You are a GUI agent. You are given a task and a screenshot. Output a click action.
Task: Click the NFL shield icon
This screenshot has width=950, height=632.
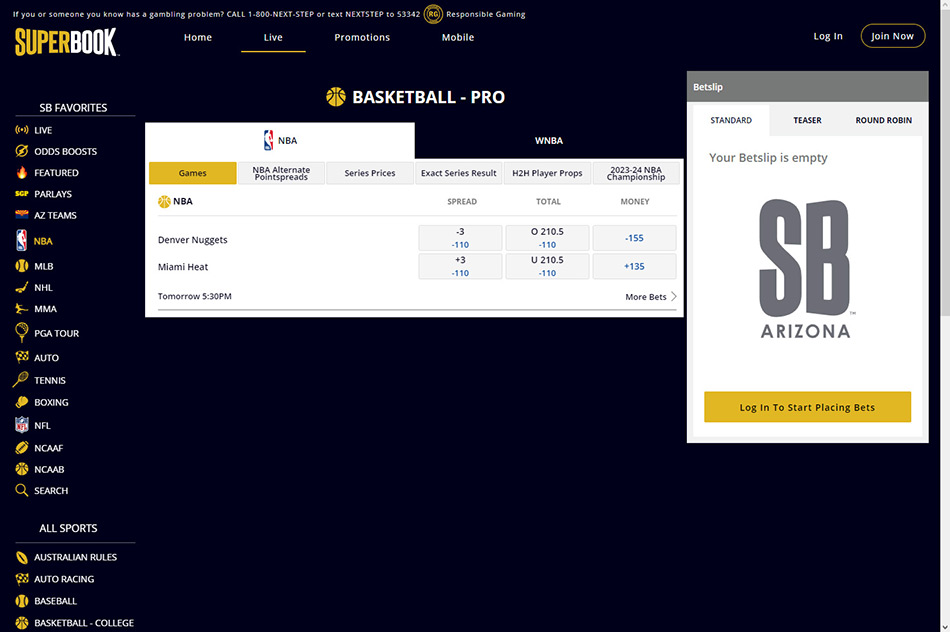[22, 425]
